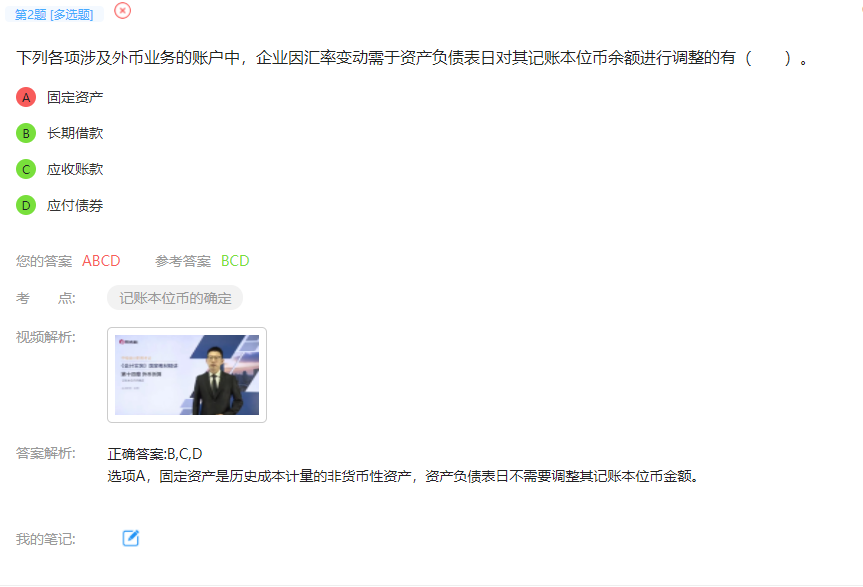Play the video explanation thumbnail
The width and height of the screenshot is (863, 587).
click(x=187, y=375)
